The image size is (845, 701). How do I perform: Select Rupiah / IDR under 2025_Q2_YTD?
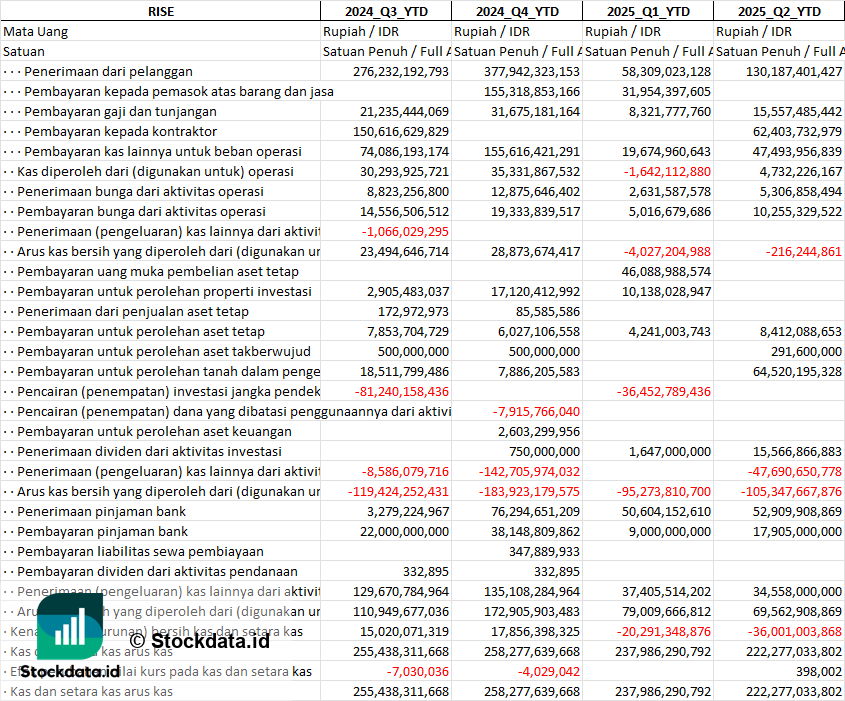pos(753,31)
